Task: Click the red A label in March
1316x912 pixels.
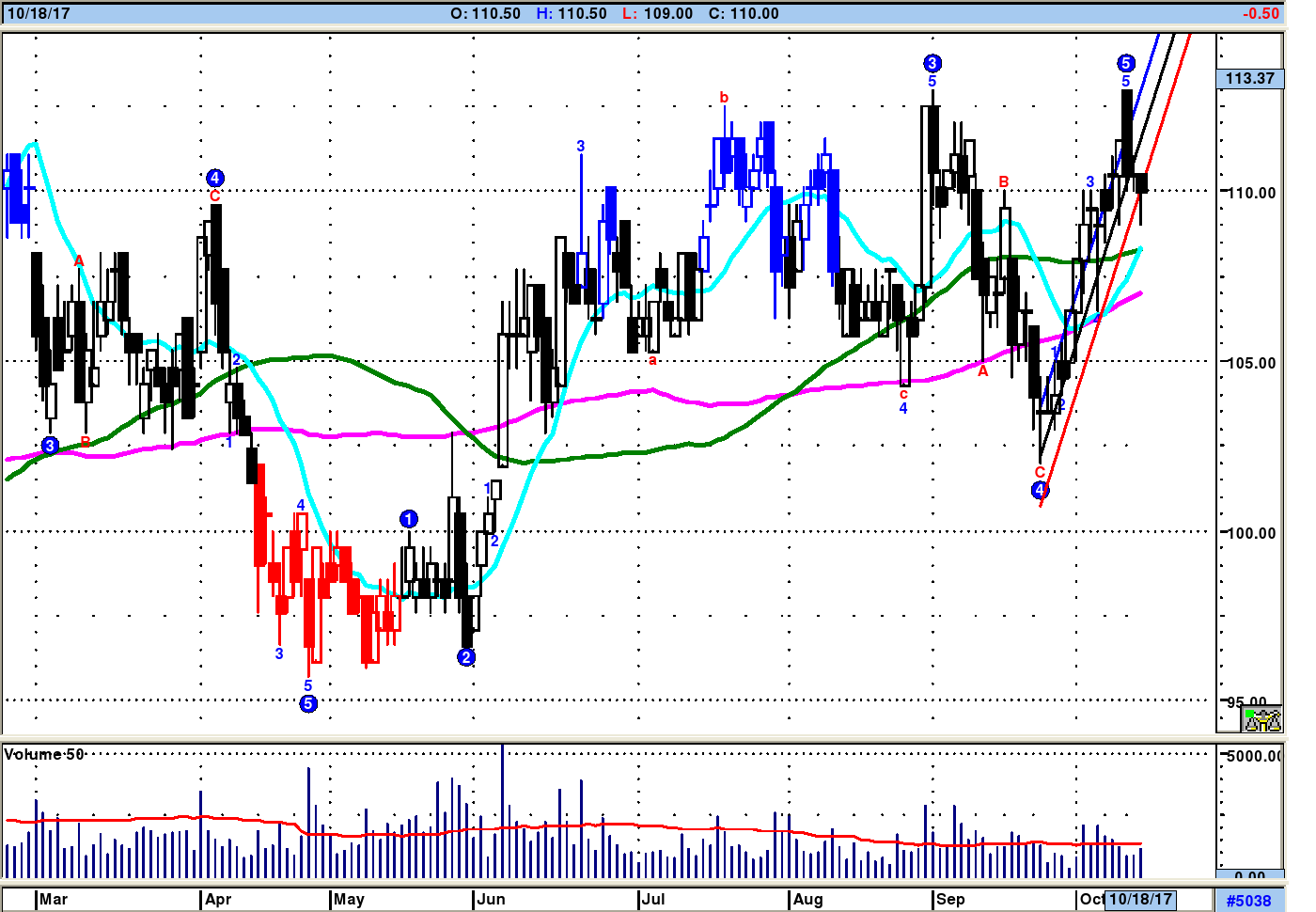Action: pos(79,260)
